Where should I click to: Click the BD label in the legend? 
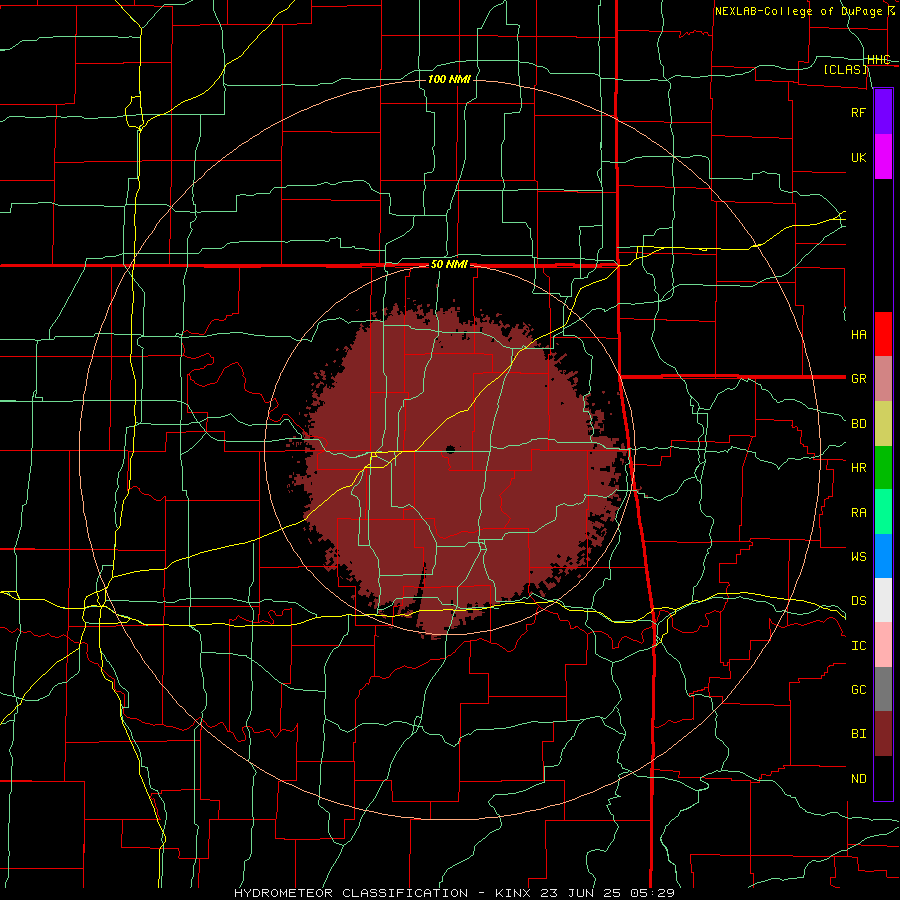tap(859, 424)
